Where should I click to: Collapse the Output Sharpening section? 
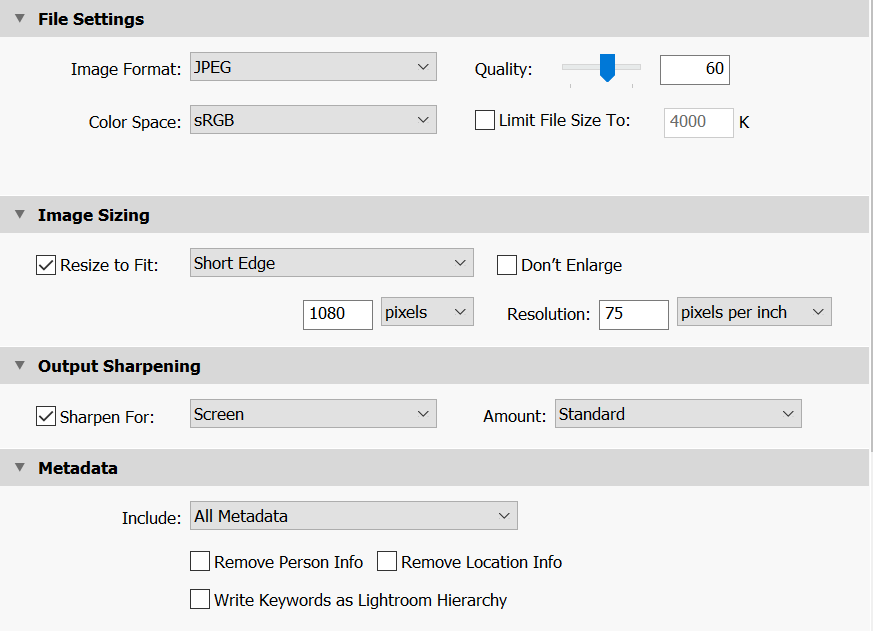pos(18,365)
